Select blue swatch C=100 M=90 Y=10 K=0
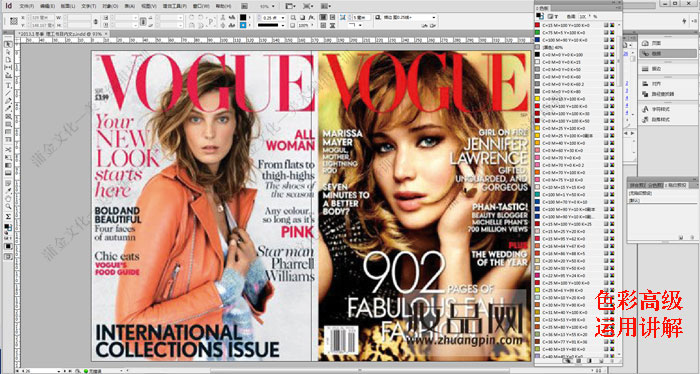Image resolution: width=700 pixels, height=374 pixels. (575, 40)
